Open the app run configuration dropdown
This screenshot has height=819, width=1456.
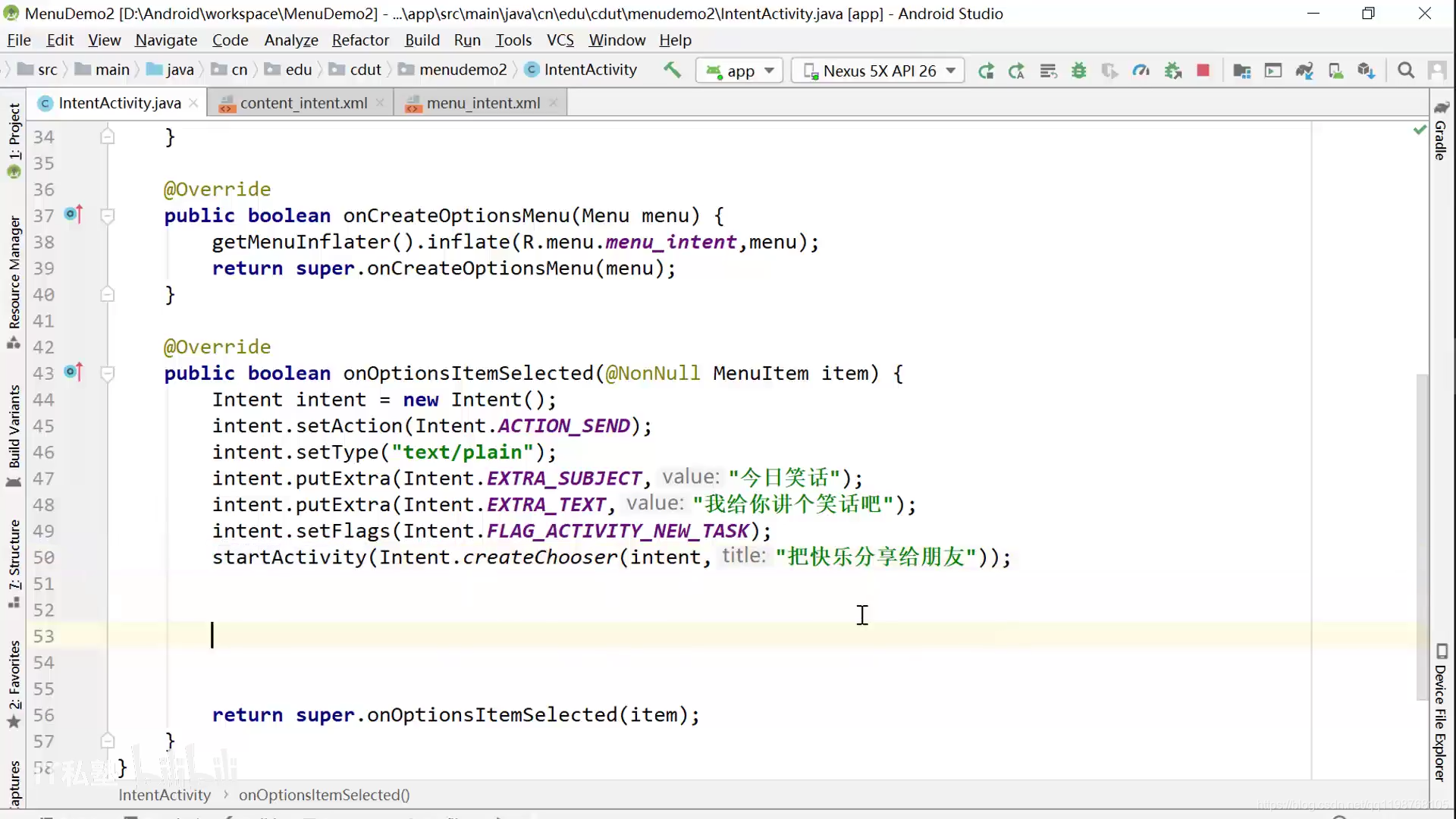[739, 71]
